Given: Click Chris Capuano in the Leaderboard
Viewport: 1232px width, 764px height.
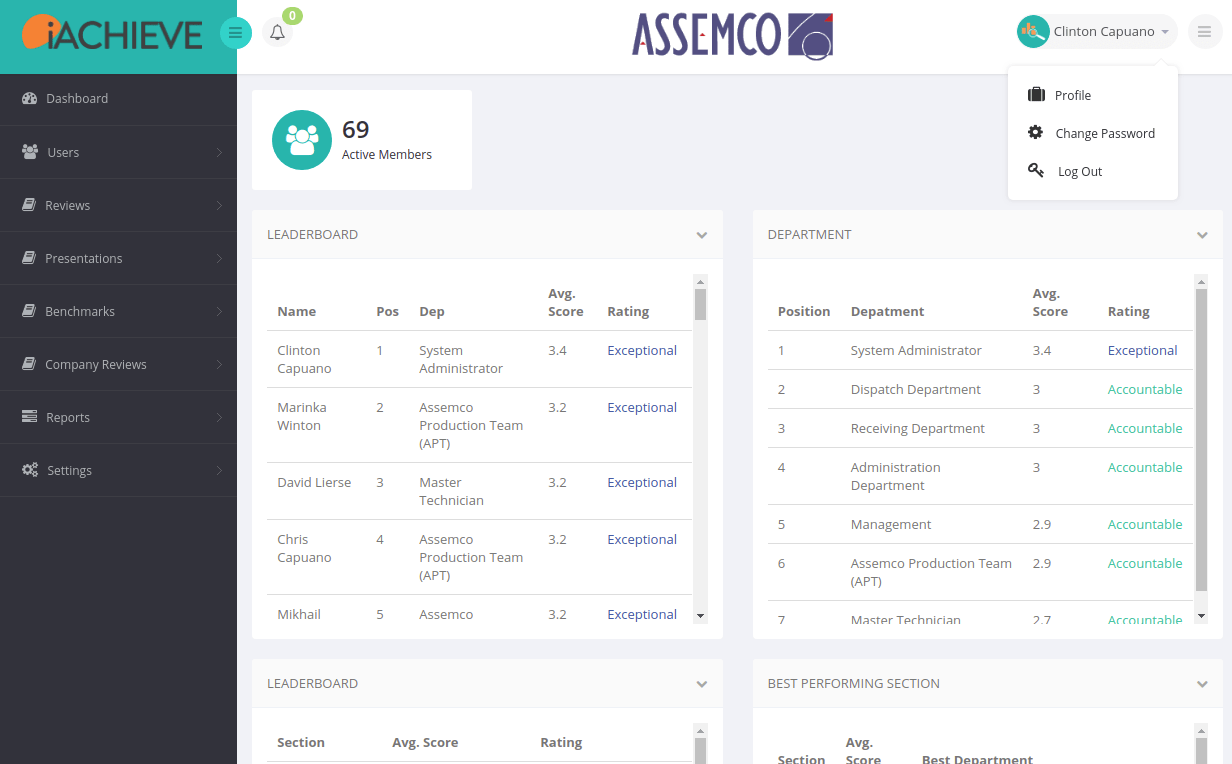Looking at the screenshot, I should (304, 548).
